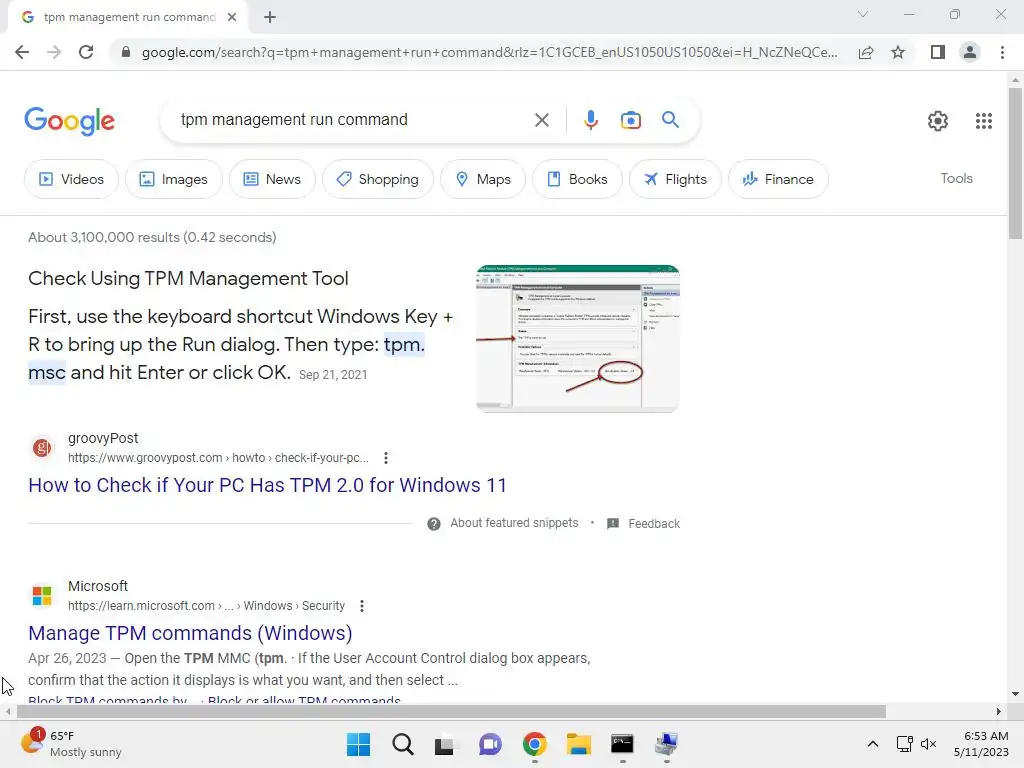Screen dimensions: 1024x768
Task: Open the Chat app on the taskbar
Action: coord(490,744)
